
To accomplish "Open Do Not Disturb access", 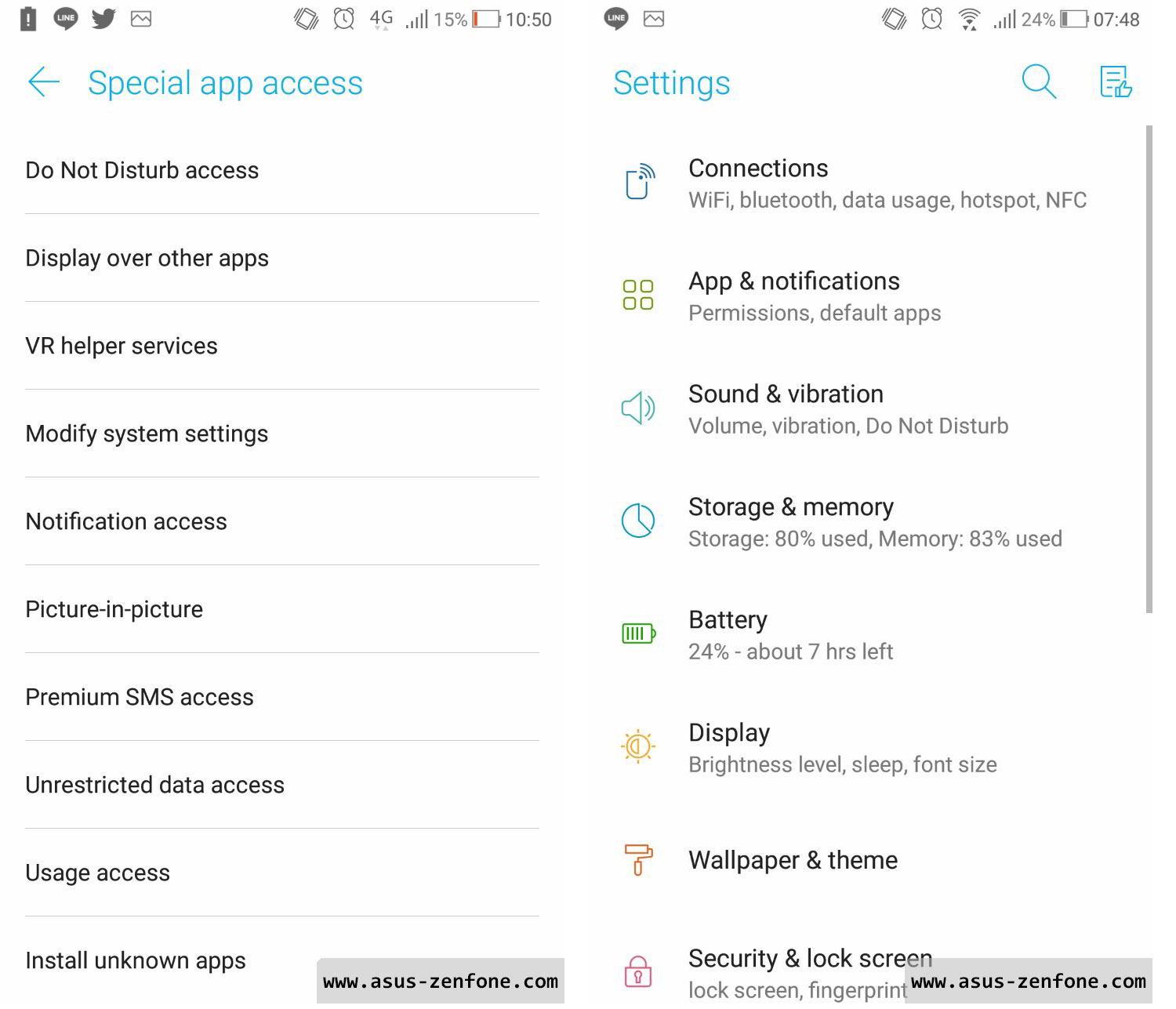I will 282,170.
